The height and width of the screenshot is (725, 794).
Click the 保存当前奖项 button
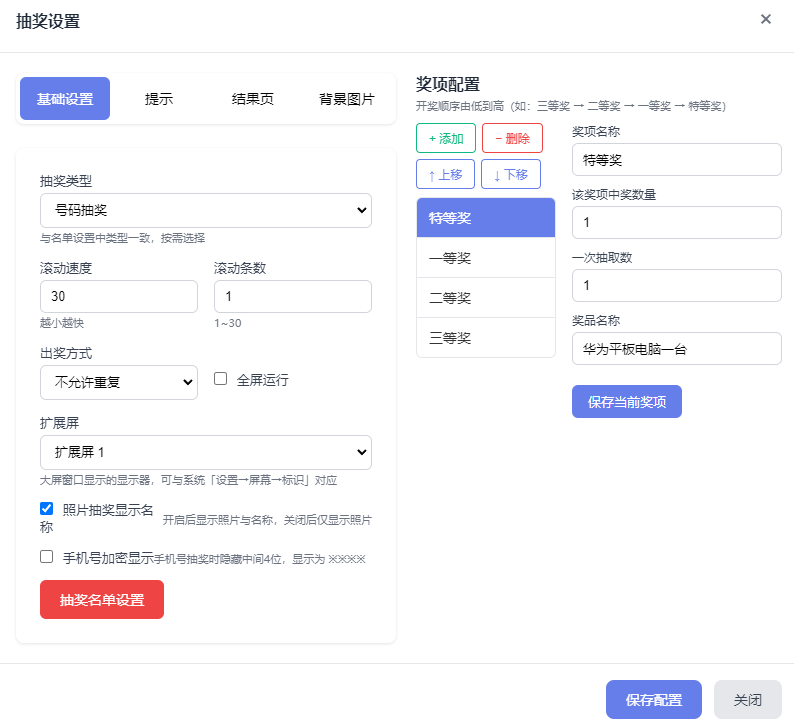tap(627, 402)
